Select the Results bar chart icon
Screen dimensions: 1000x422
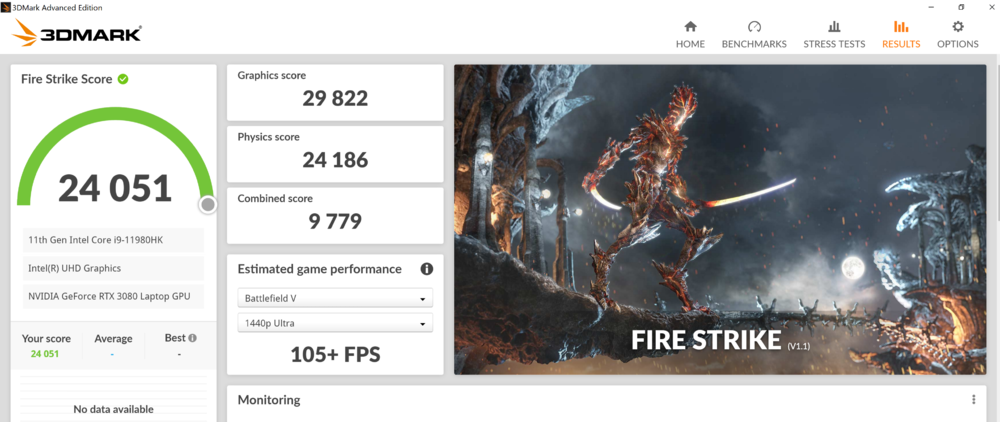pyautogui.click(x=901, y=27)
